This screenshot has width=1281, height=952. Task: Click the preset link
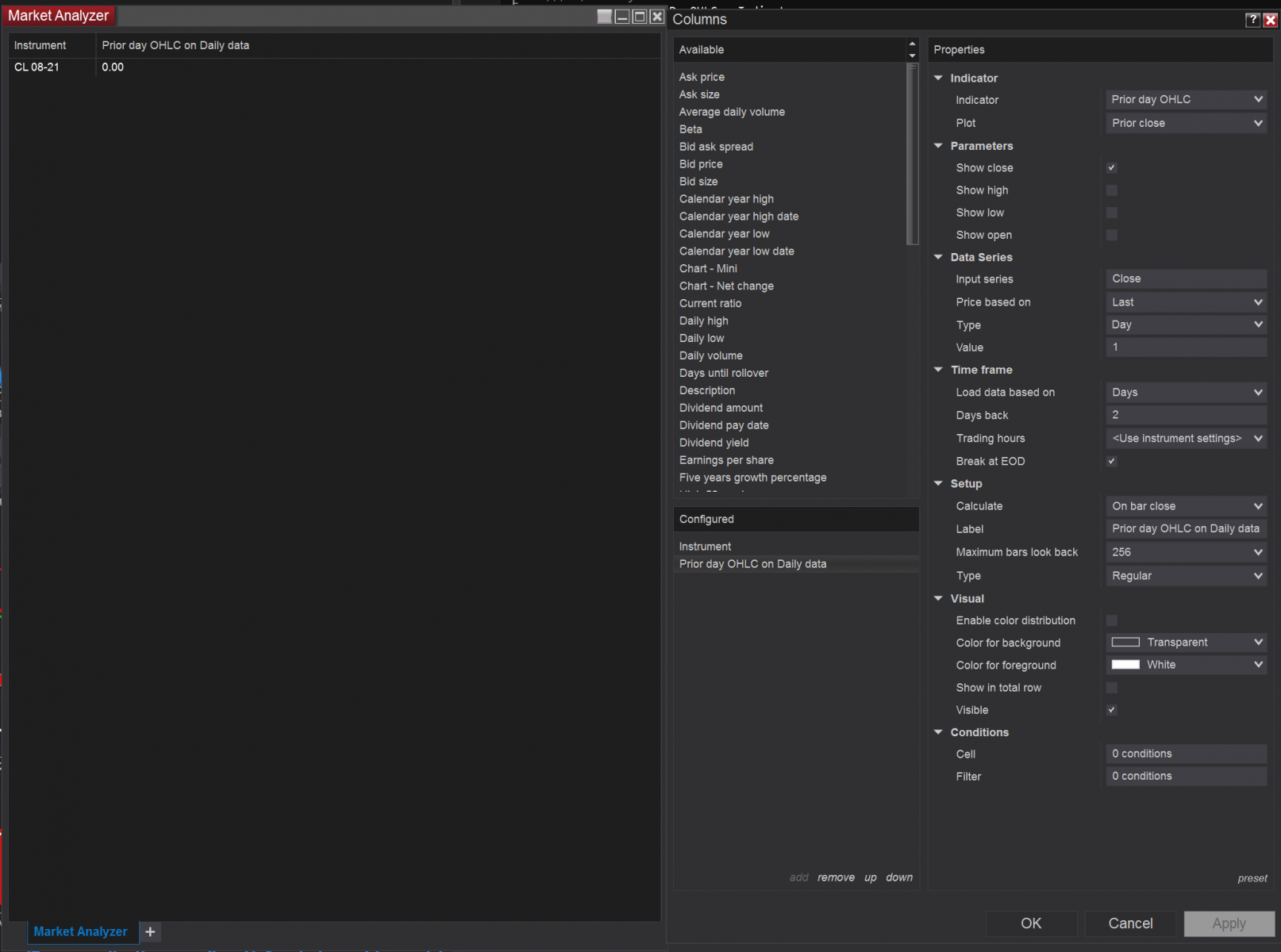(x=1252, y=878)
